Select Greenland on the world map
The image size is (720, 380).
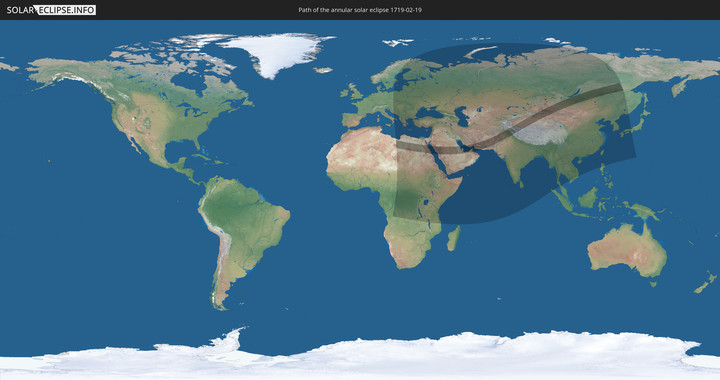[x=276, y=53]
